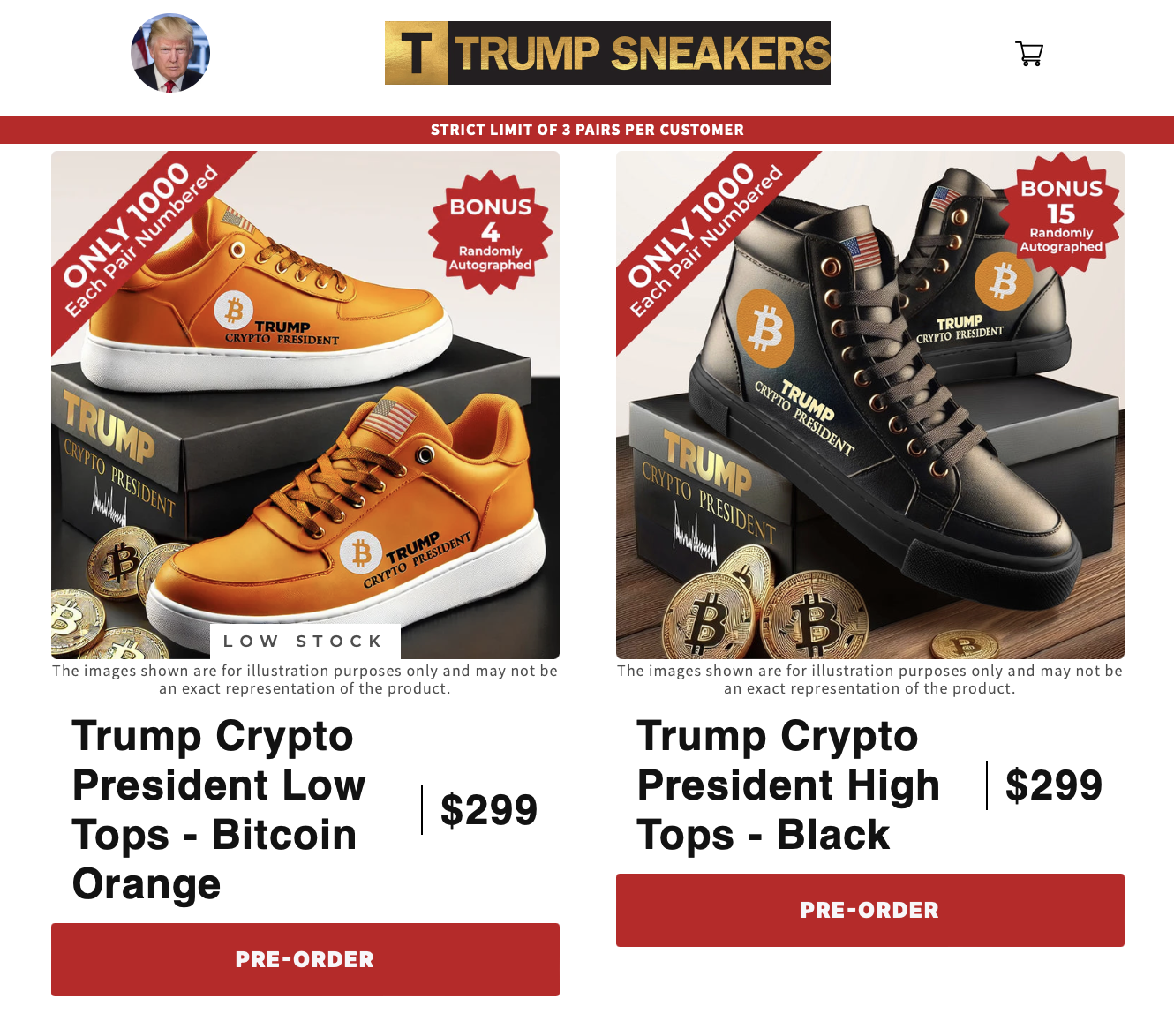Click illustration disclaimer under black sneakers
The height and width of the screenshot is (1036, 1174).
(870, 679)
